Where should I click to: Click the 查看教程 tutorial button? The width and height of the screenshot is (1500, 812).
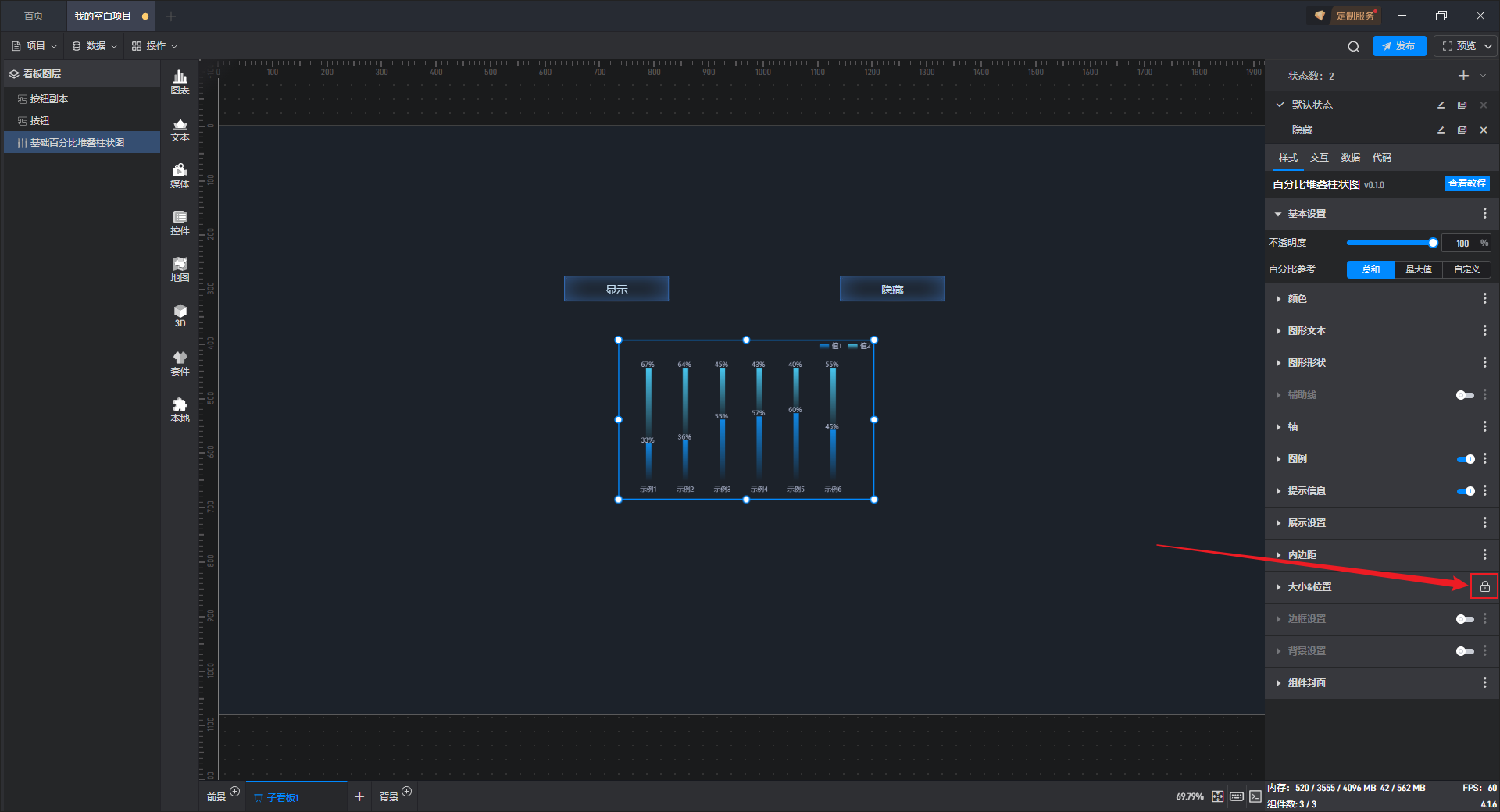1466,183
